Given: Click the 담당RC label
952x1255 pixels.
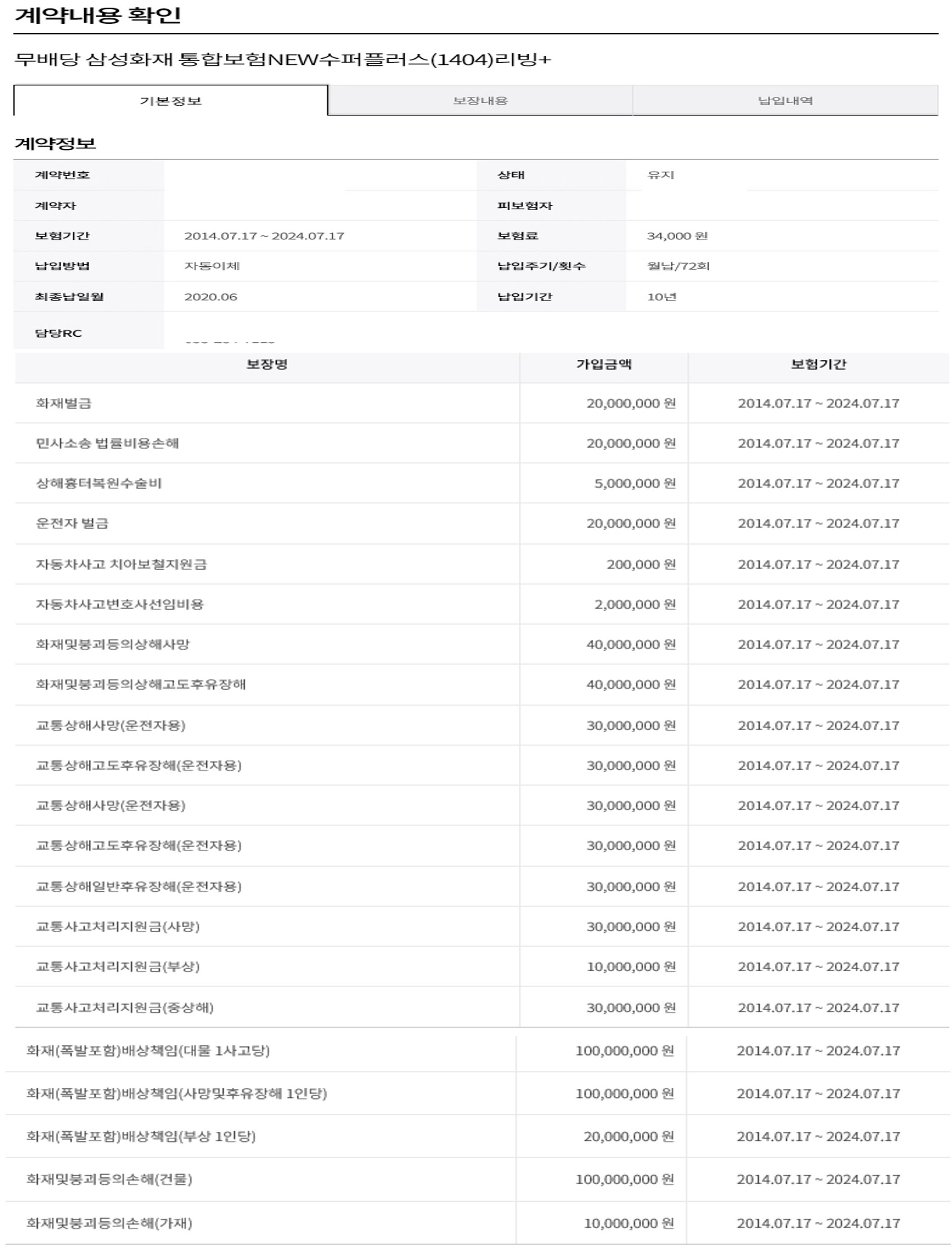Looking at the screenshot, I should [58, 333].
